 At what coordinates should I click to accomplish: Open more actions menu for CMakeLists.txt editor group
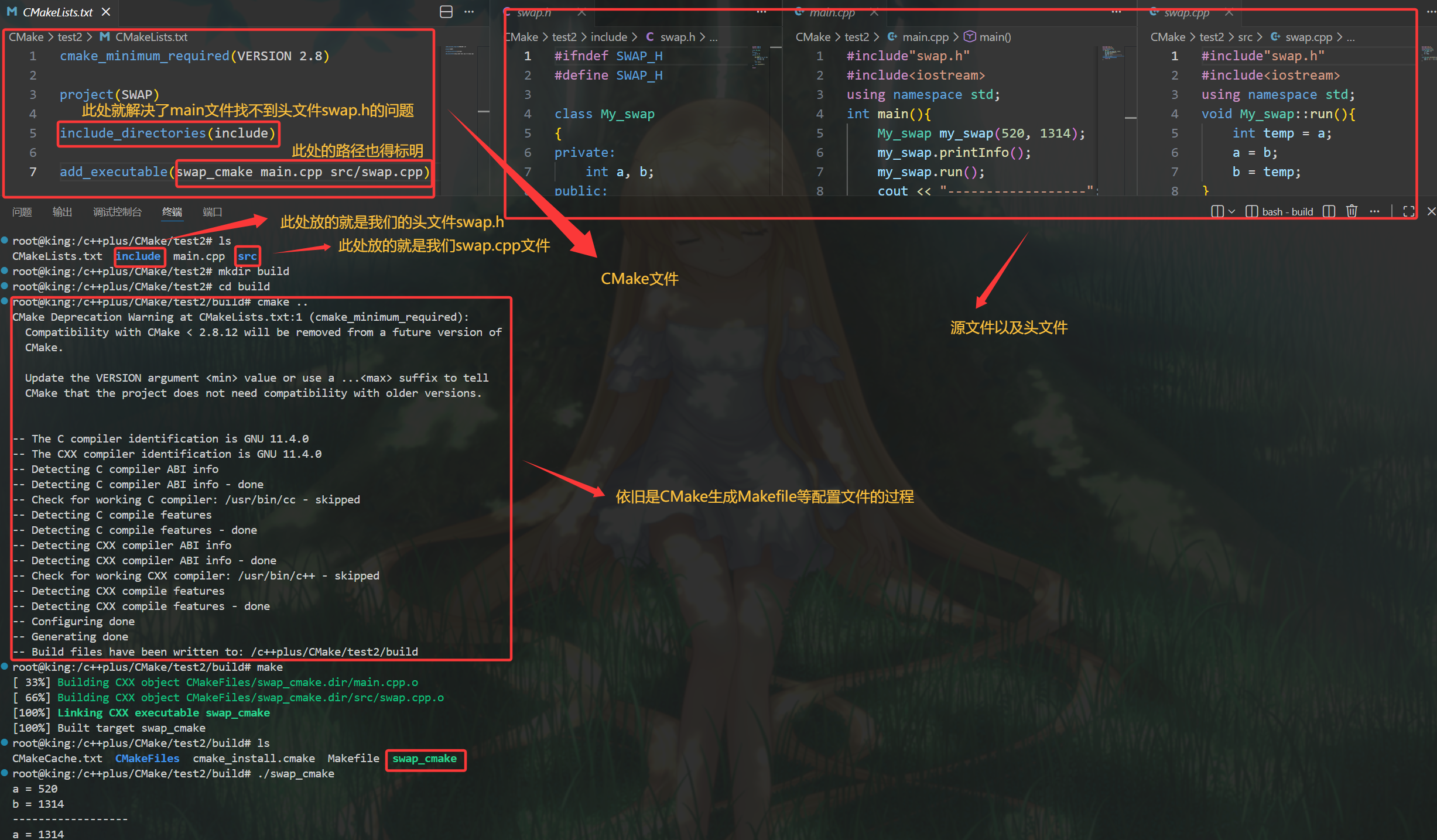point(469,12)
